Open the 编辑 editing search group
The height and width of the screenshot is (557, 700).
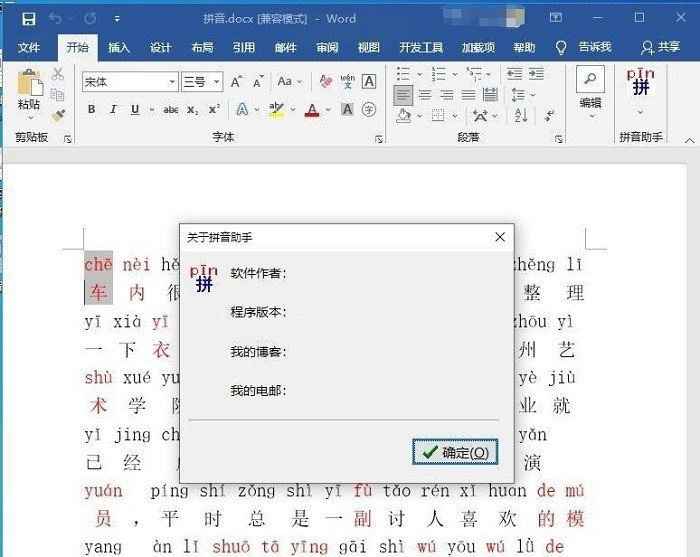[590, 93]
